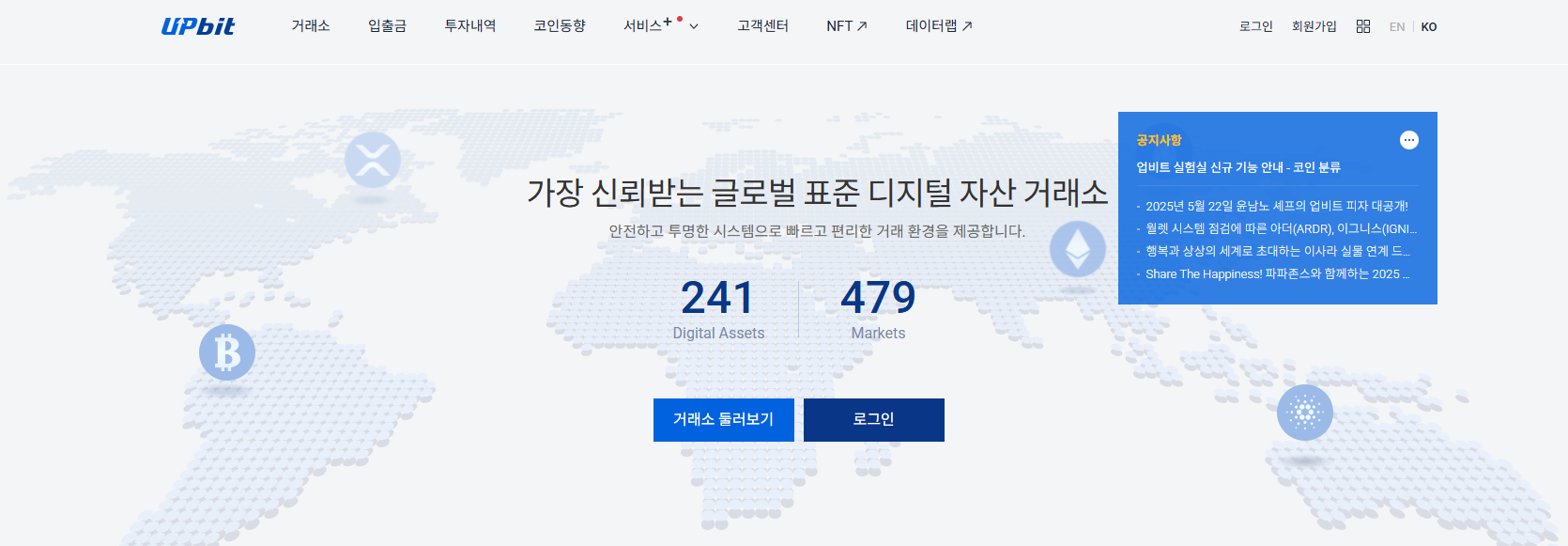Click the headline 가장 신뢰받는 글로벌 표준
This screenshot has width=1568, height=546.
(x=818, y=193)
